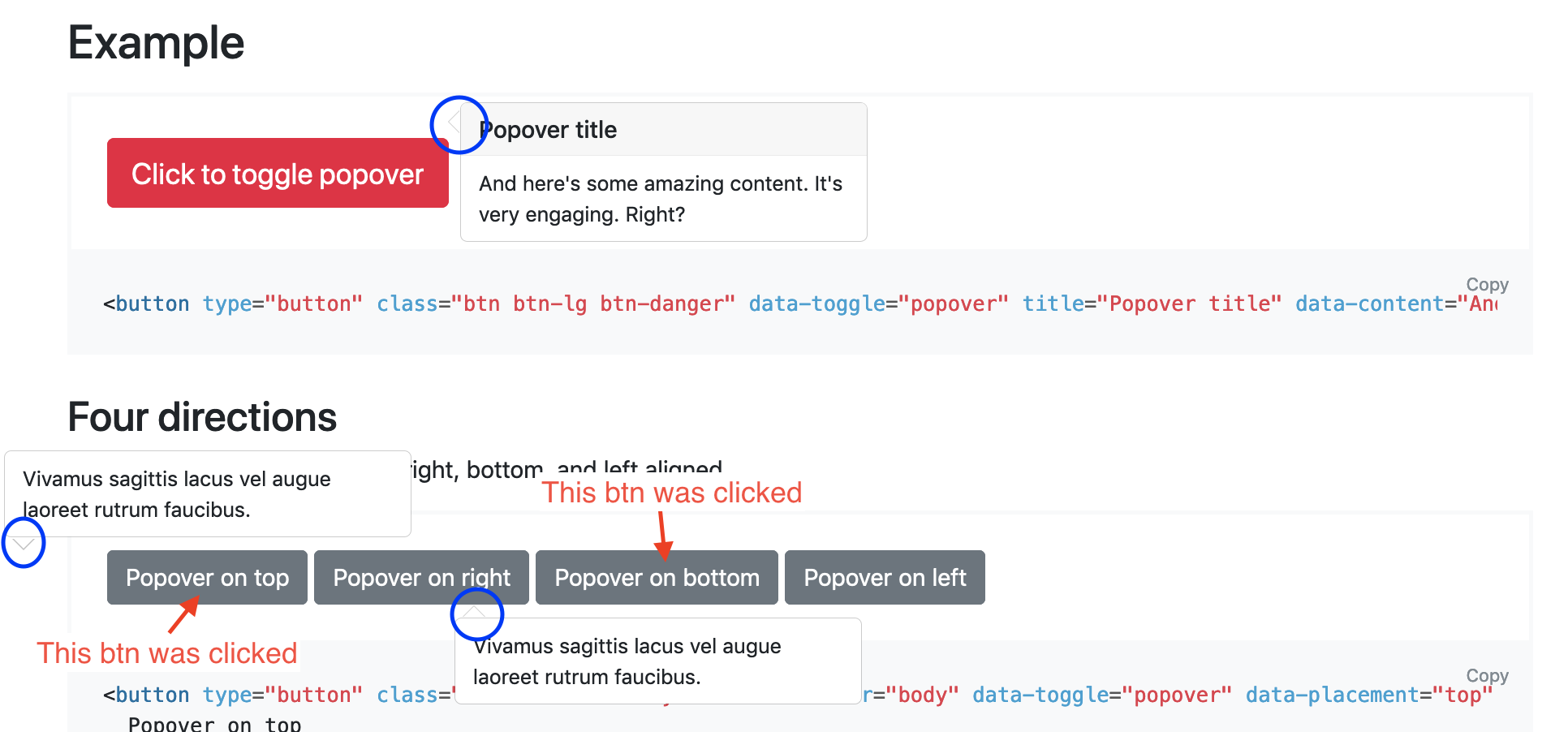Select the 'Example' heading
The width and height of the screenshot is (1568, 732).
156,42
